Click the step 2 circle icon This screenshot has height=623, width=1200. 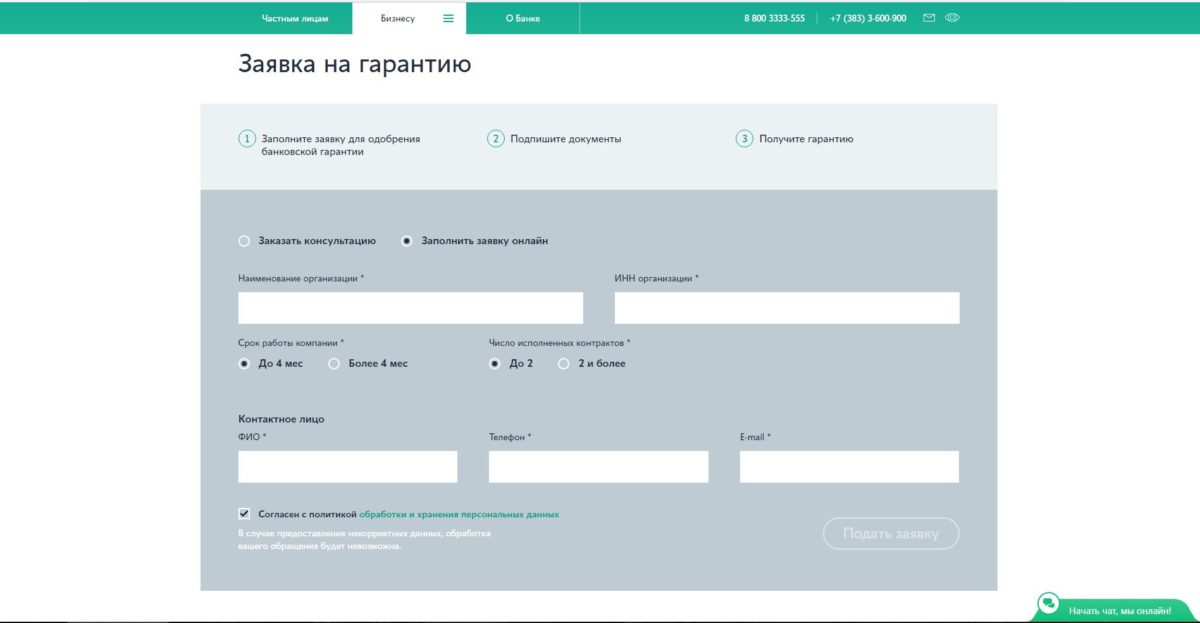pos(496,139)
